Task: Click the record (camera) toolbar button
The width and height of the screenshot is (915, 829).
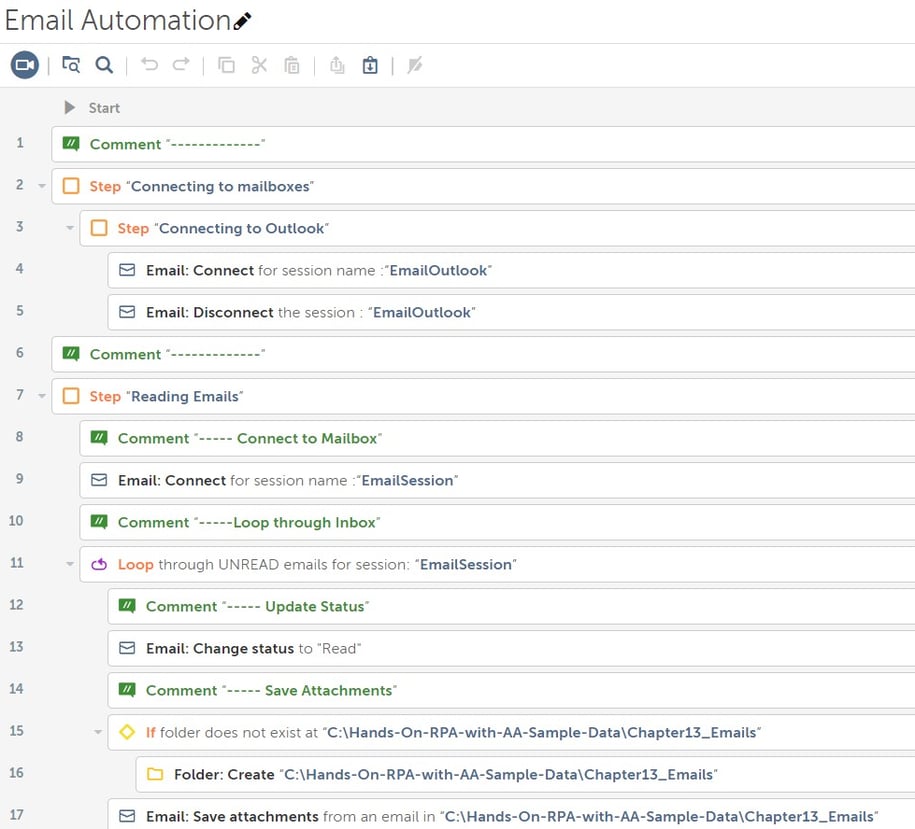Action: coord(25,65)
